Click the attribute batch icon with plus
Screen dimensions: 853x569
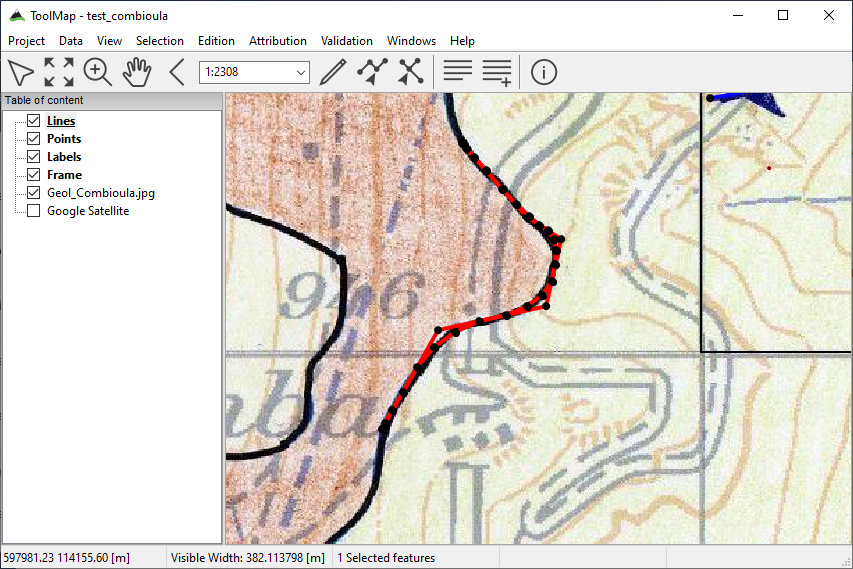point(497,73)
